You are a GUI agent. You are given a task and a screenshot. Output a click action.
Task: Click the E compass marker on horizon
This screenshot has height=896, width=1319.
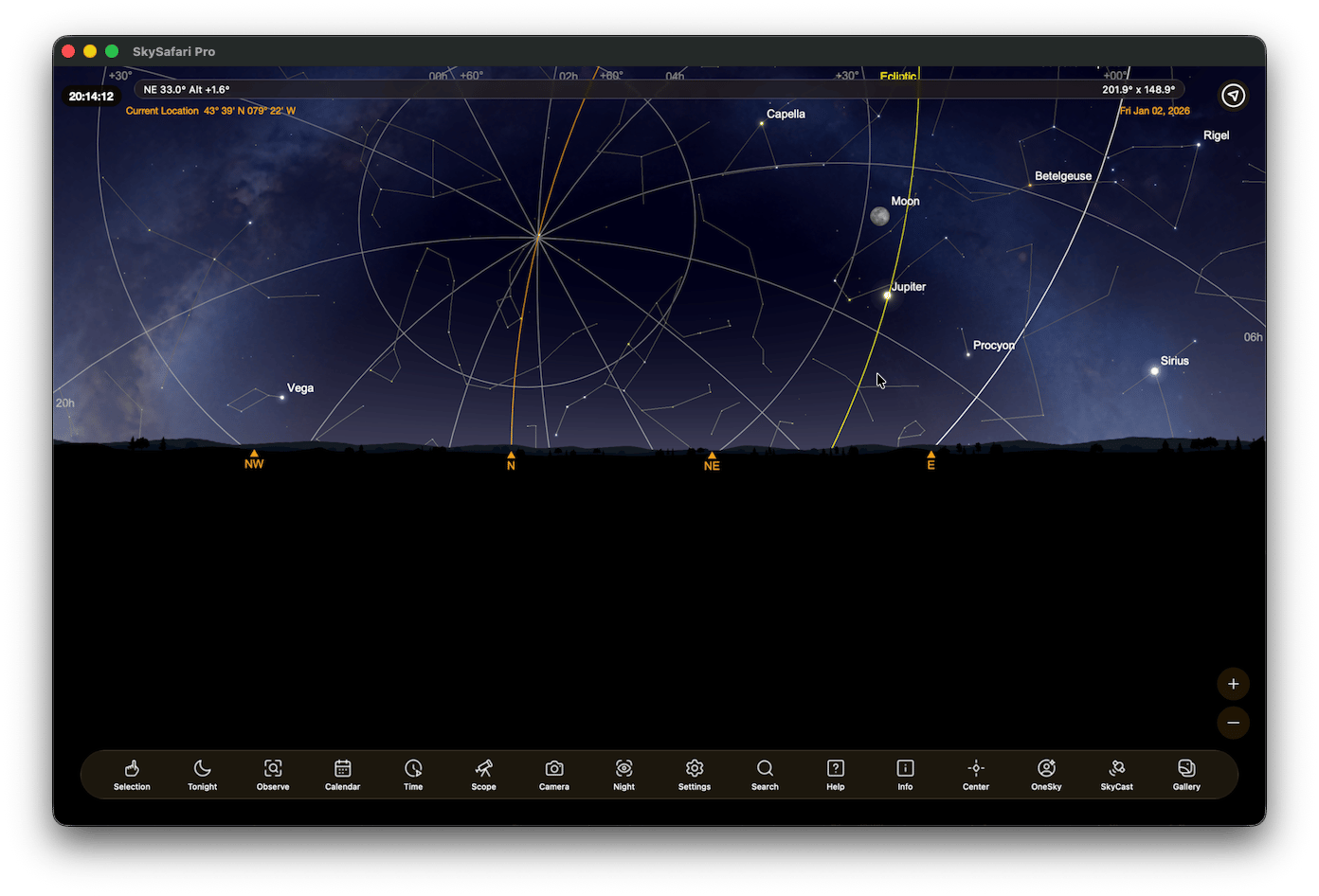click(931, 460)
